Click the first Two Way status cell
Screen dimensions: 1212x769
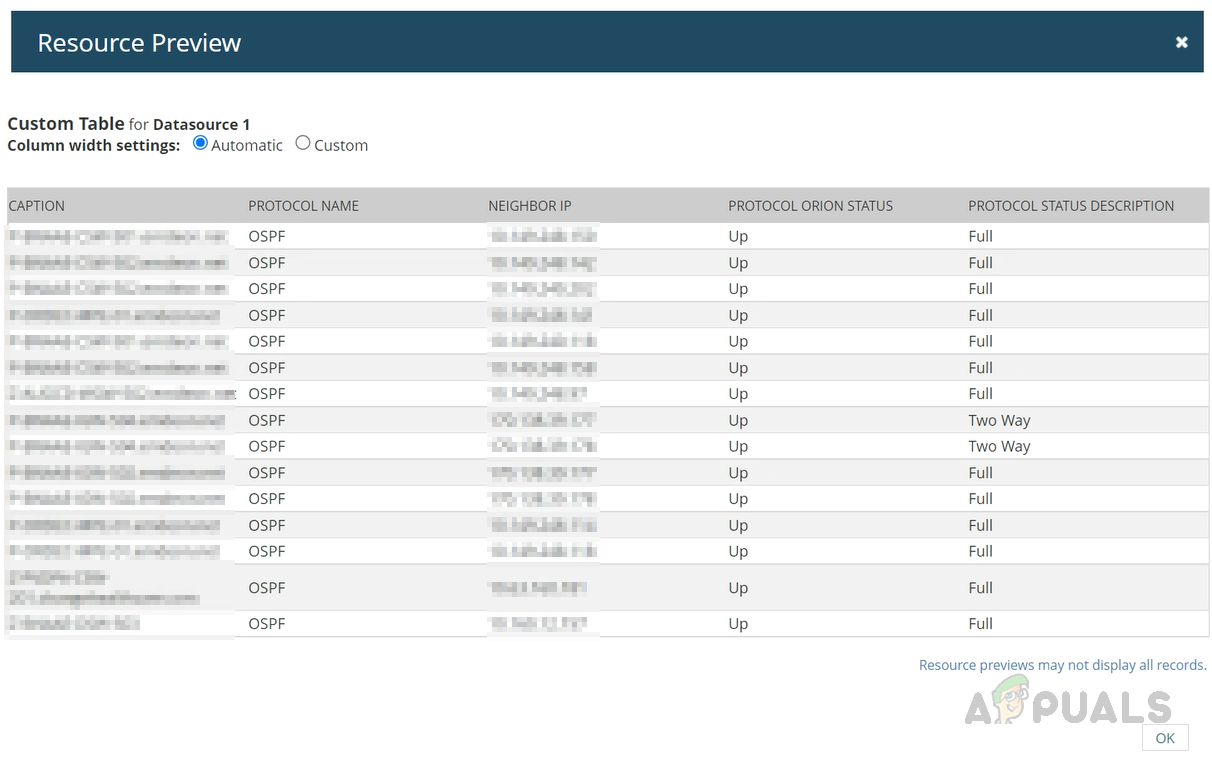pyautogui.click(x=999, y=420)
